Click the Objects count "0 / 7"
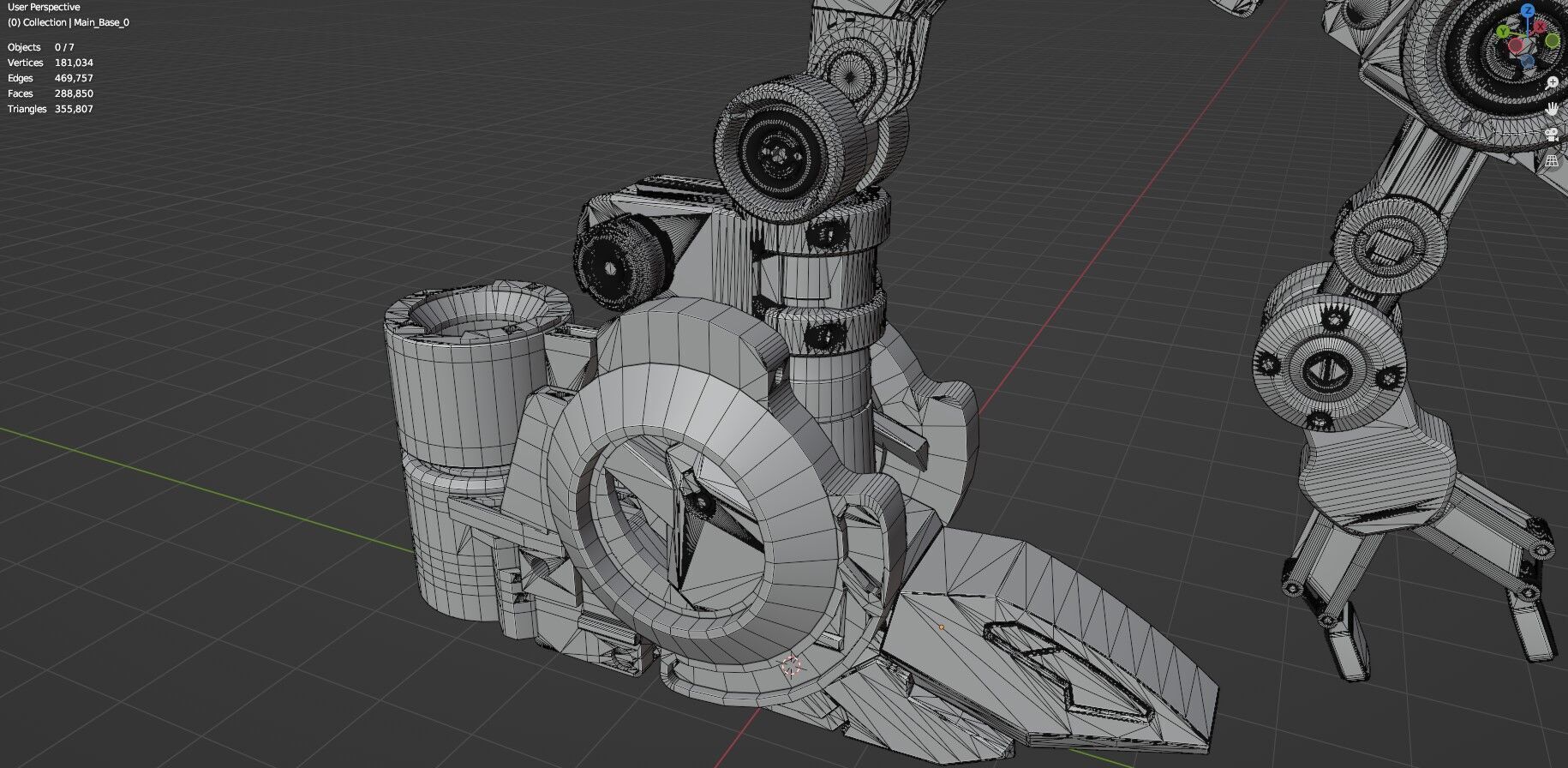The height and width of the screenshot is (768, 1568). pyautogui.click(x=64, y=47)
